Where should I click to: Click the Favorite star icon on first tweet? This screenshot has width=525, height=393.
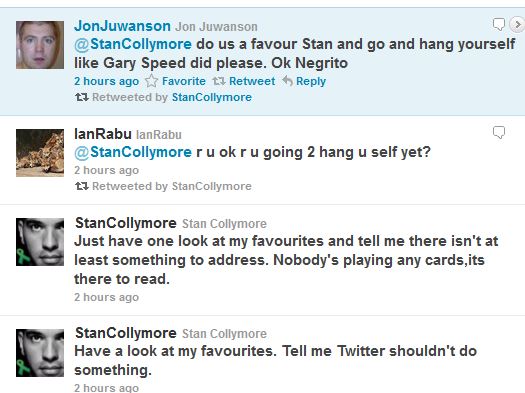(x=151, y=81)
